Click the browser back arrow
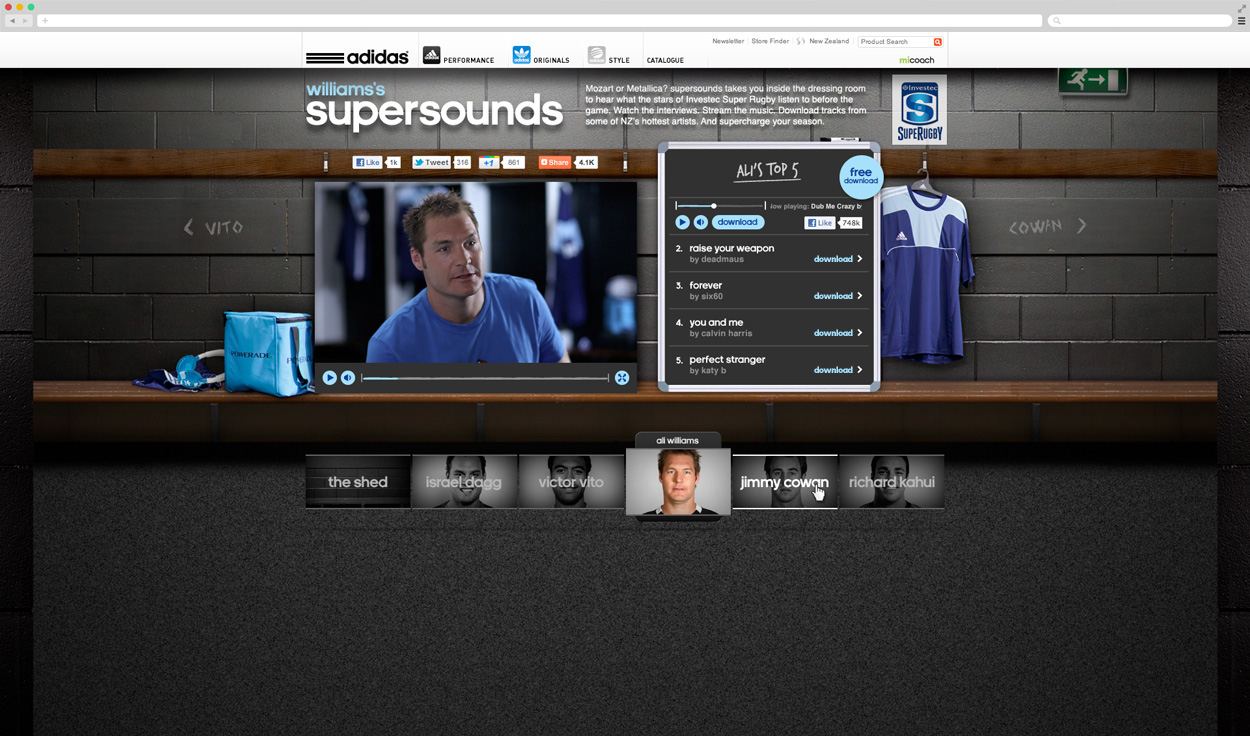This screenshot has width=1250, height=736. click(12, 20)
